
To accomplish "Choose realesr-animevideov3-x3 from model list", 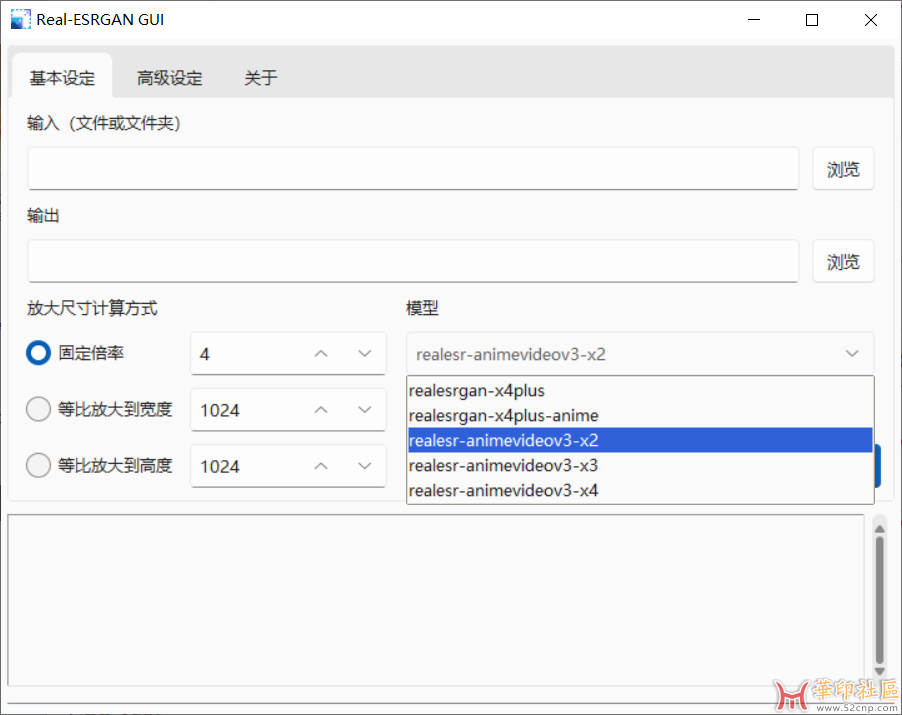I will pos(640,465).
